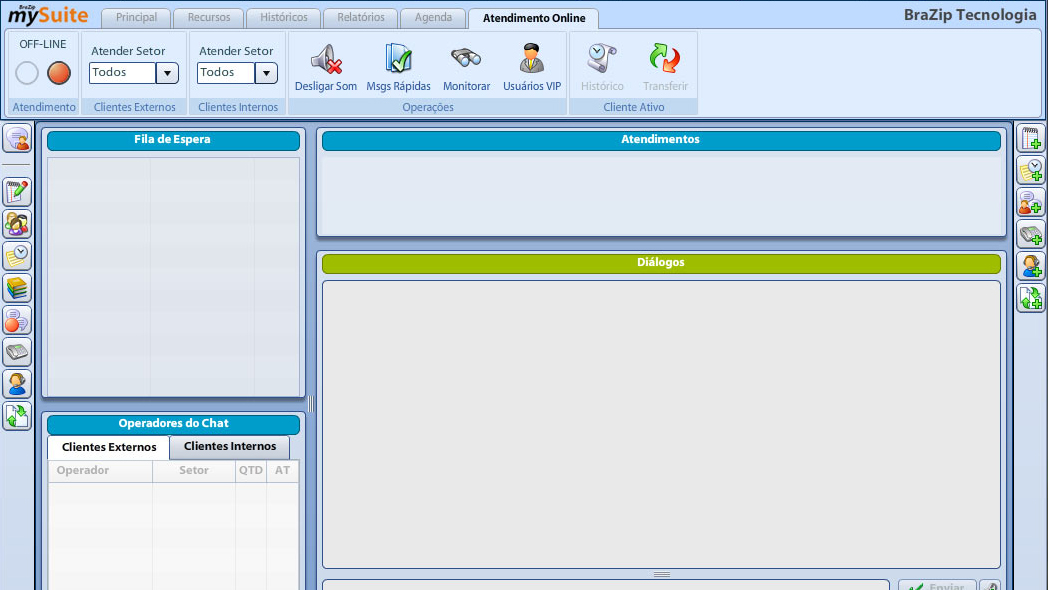This screenshot has height=590, width=1048.
Task: Open chat person icon in left sidebar
Action: [x=17, y=139]
